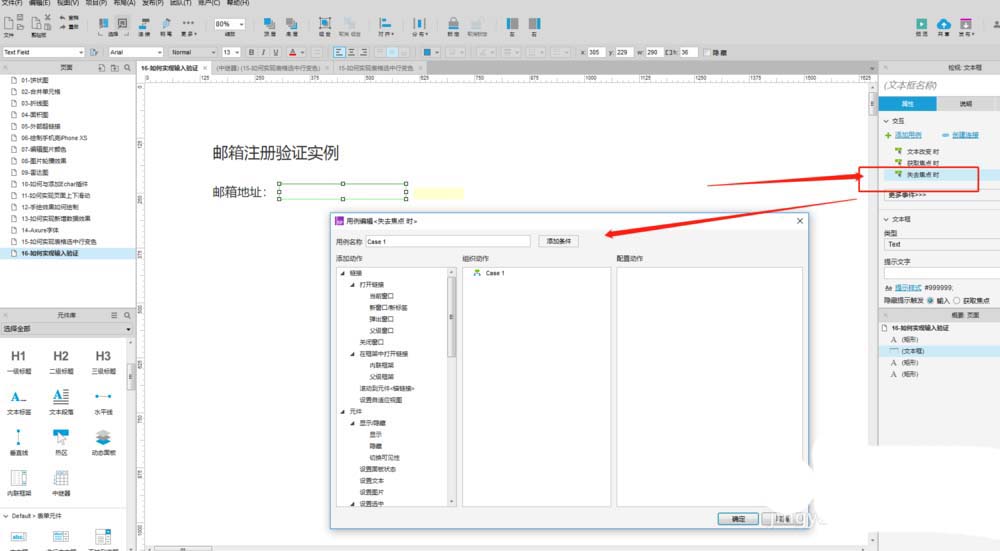1000x551 pixels.
Task: Open the text color picker
Action: pyautogui.click(x=293, y=52)
